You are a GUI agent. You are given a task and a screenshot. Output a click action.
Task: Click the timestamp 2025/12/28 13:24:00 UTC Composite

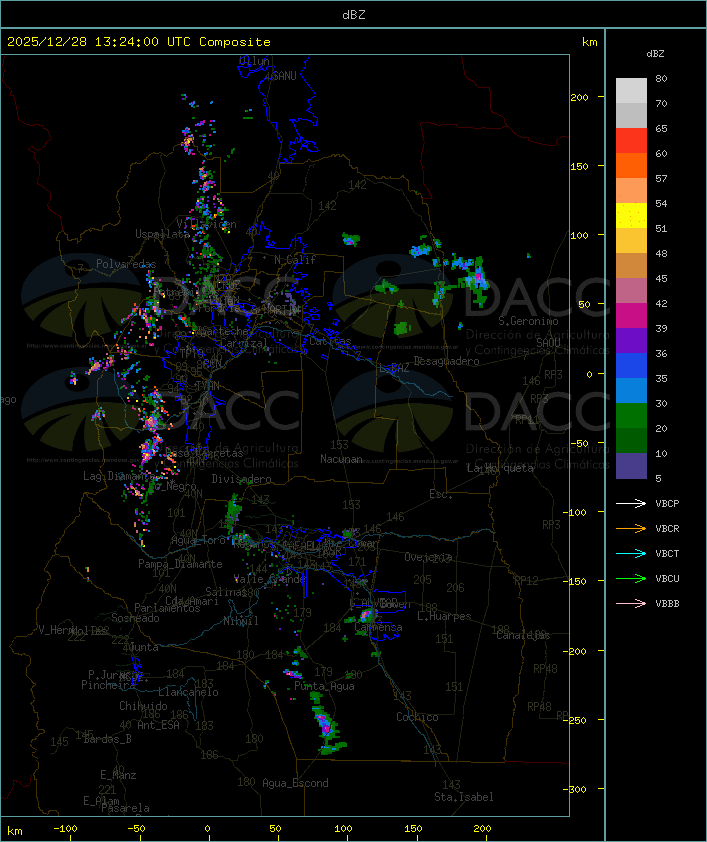pos(139,42)
